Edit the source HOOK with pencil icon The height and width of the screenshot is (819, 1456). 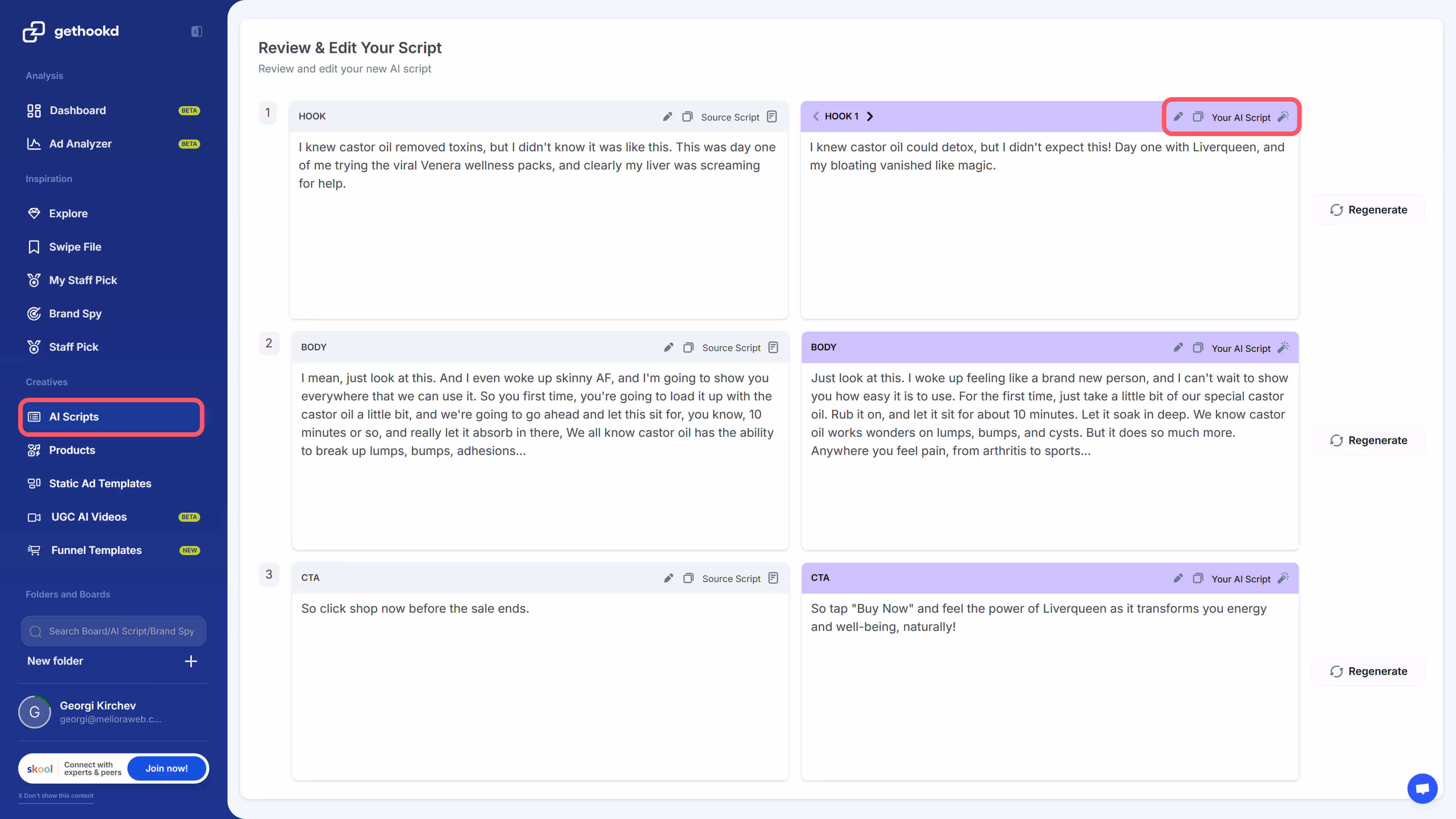coord(667,116)
